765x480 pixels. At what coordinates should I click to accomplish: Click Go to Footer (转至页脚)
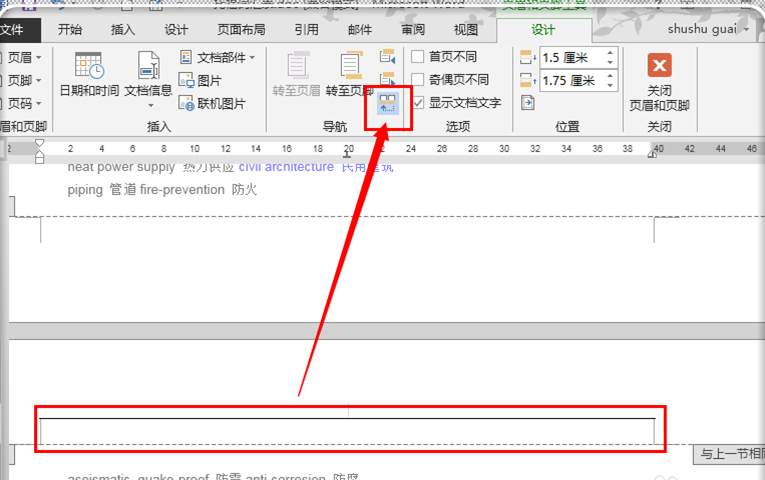[x=349, y=75]
